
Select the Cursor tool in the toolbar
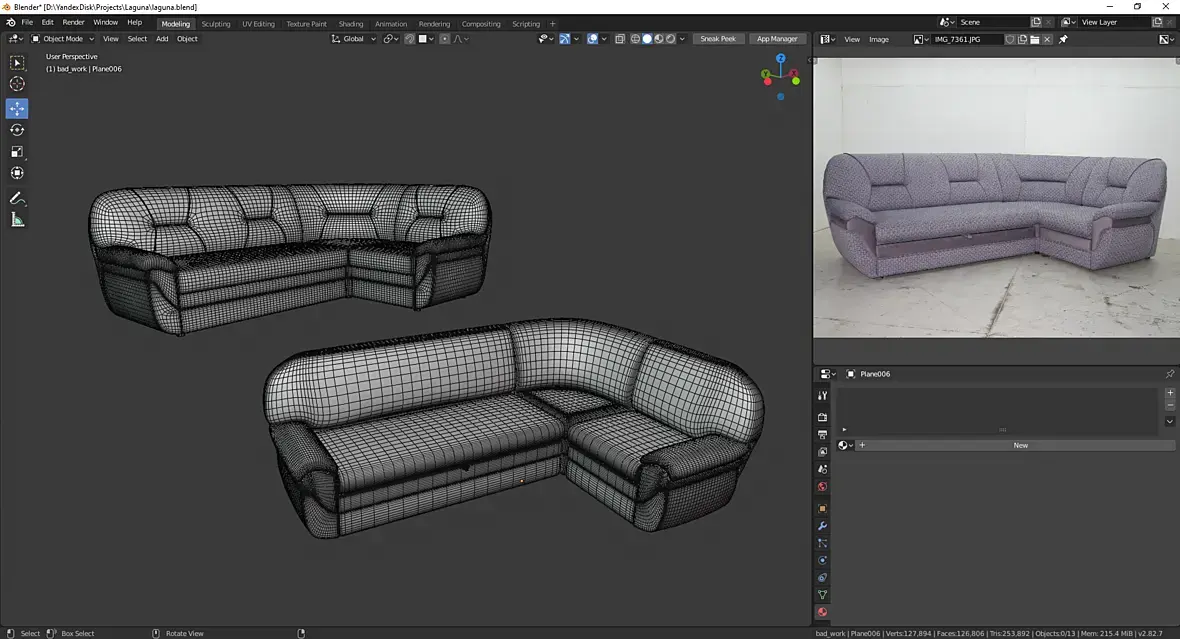17,84
